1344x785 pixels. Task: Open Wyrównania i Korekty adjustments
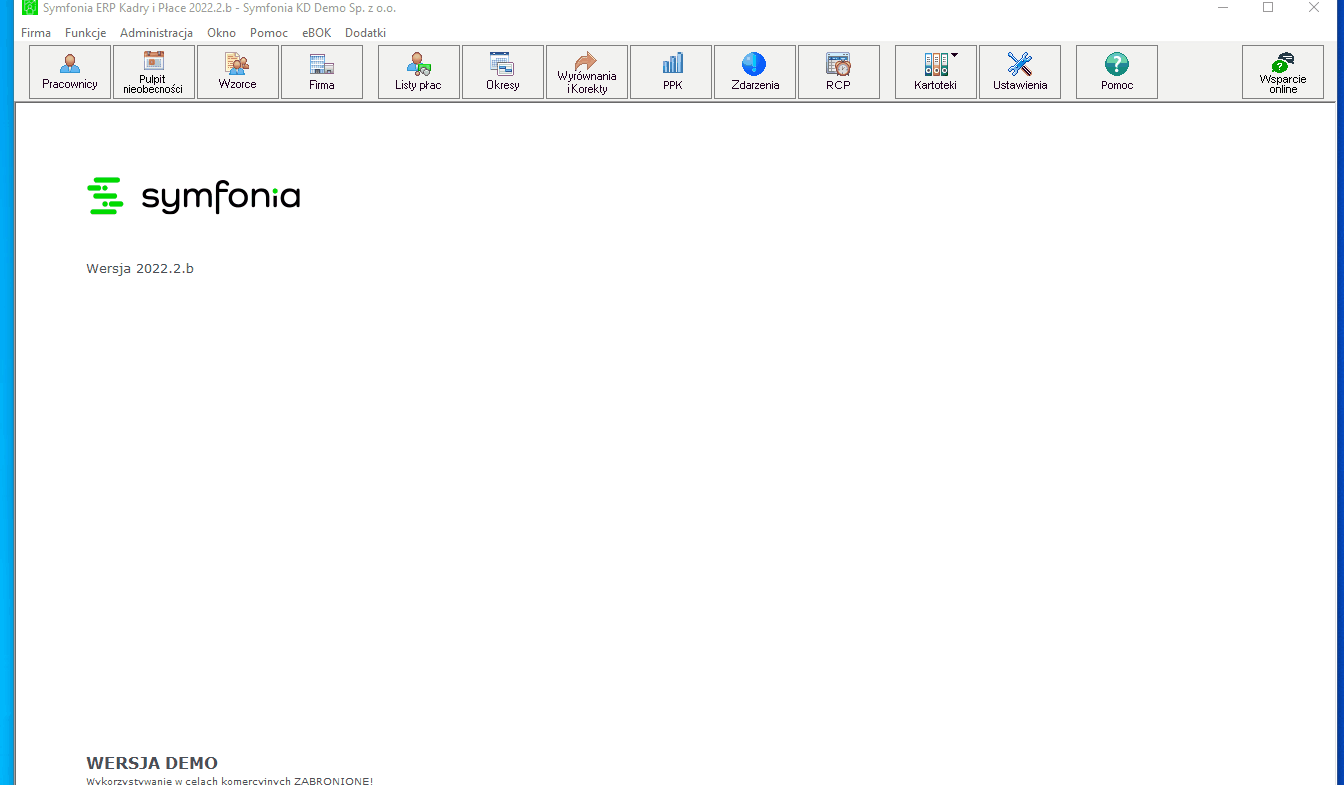[x=587, y=72]
